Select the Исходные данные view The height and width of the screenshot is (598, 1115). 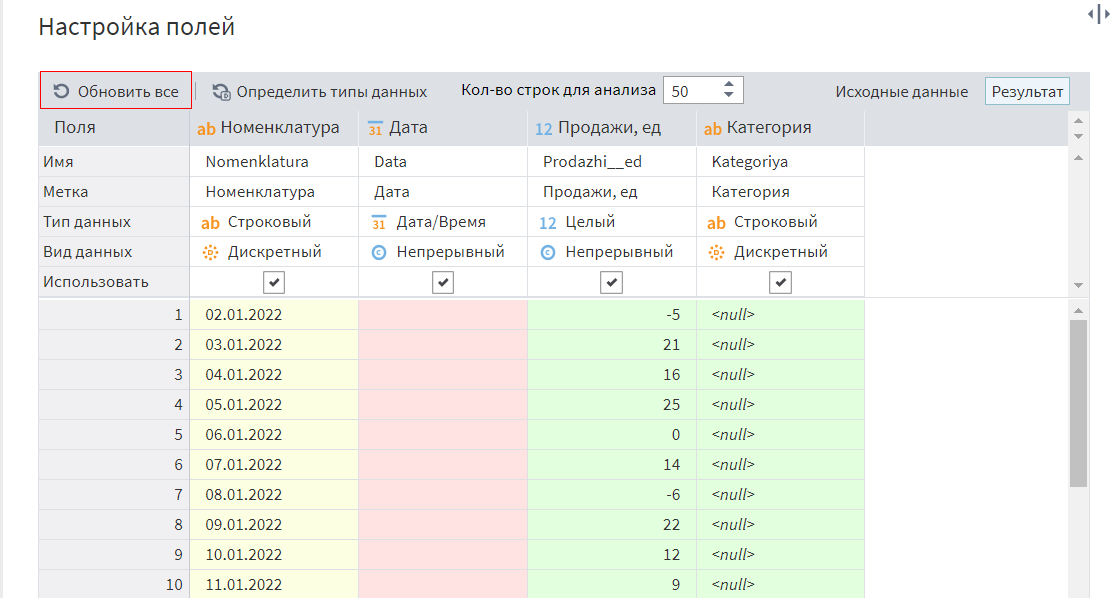click(x=902, y=90)
